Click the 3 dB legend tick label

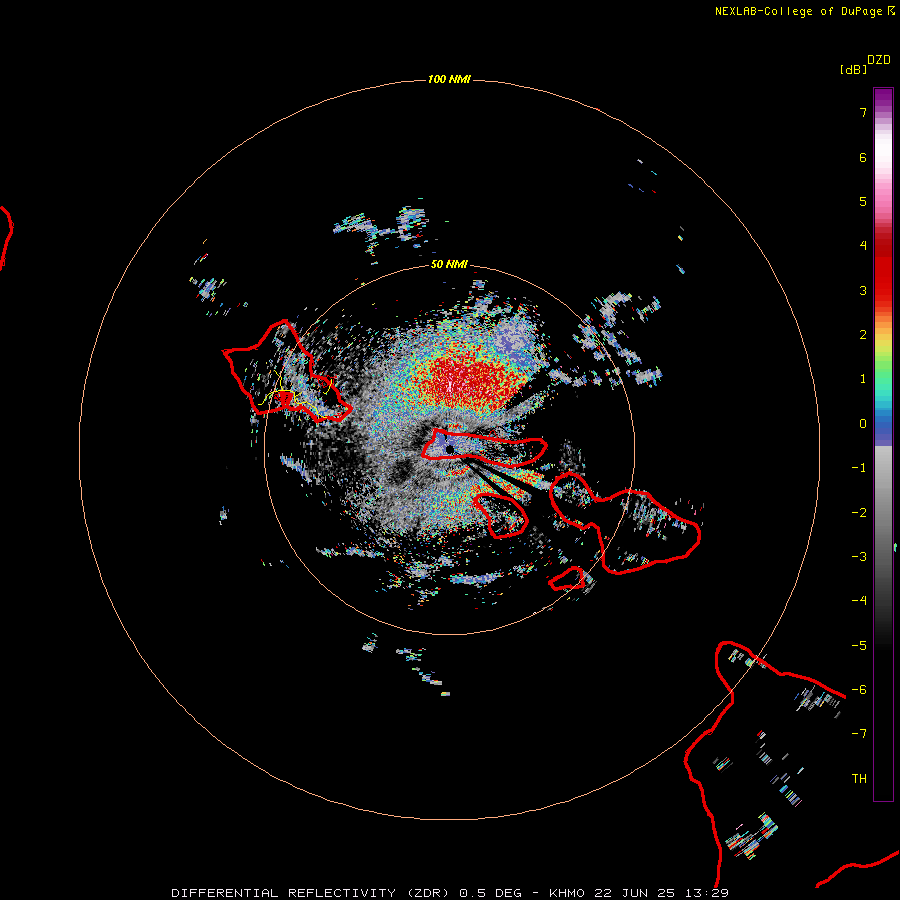(863, 290)
